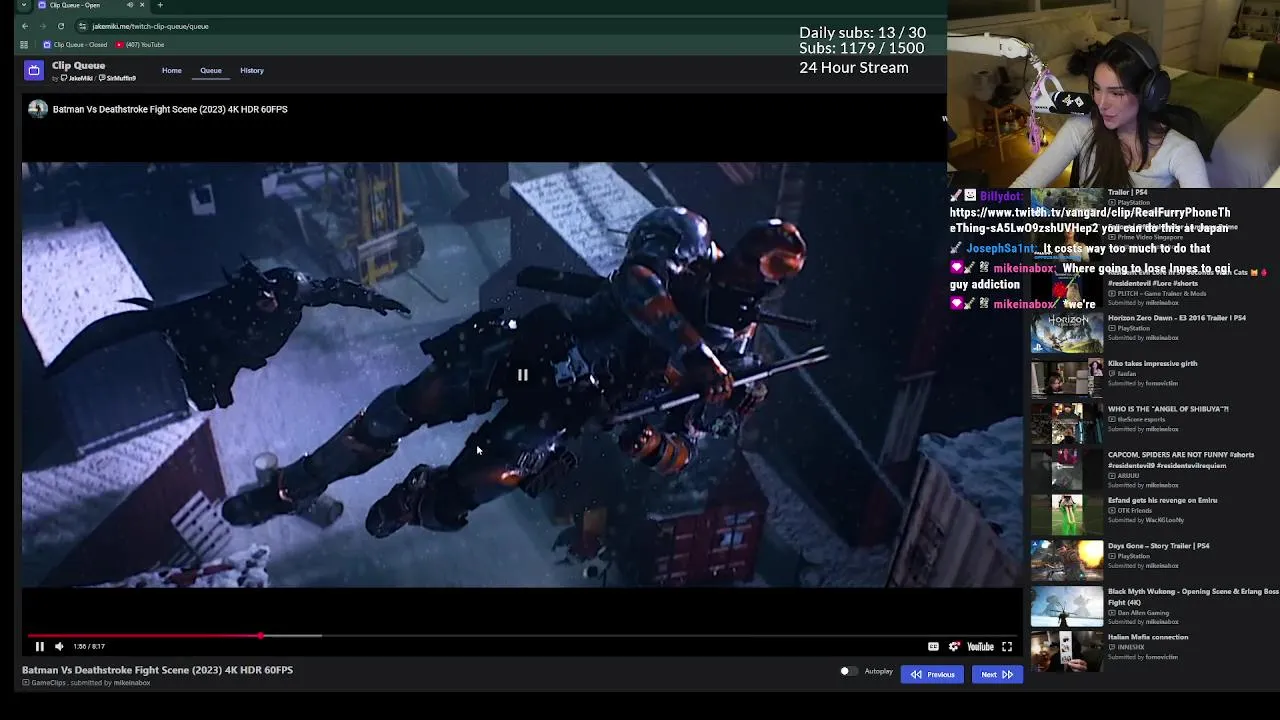The height and width of the screenshot is (720, 1280).
Task: Open SirMuffin9 author link
Action: point(118,78)
